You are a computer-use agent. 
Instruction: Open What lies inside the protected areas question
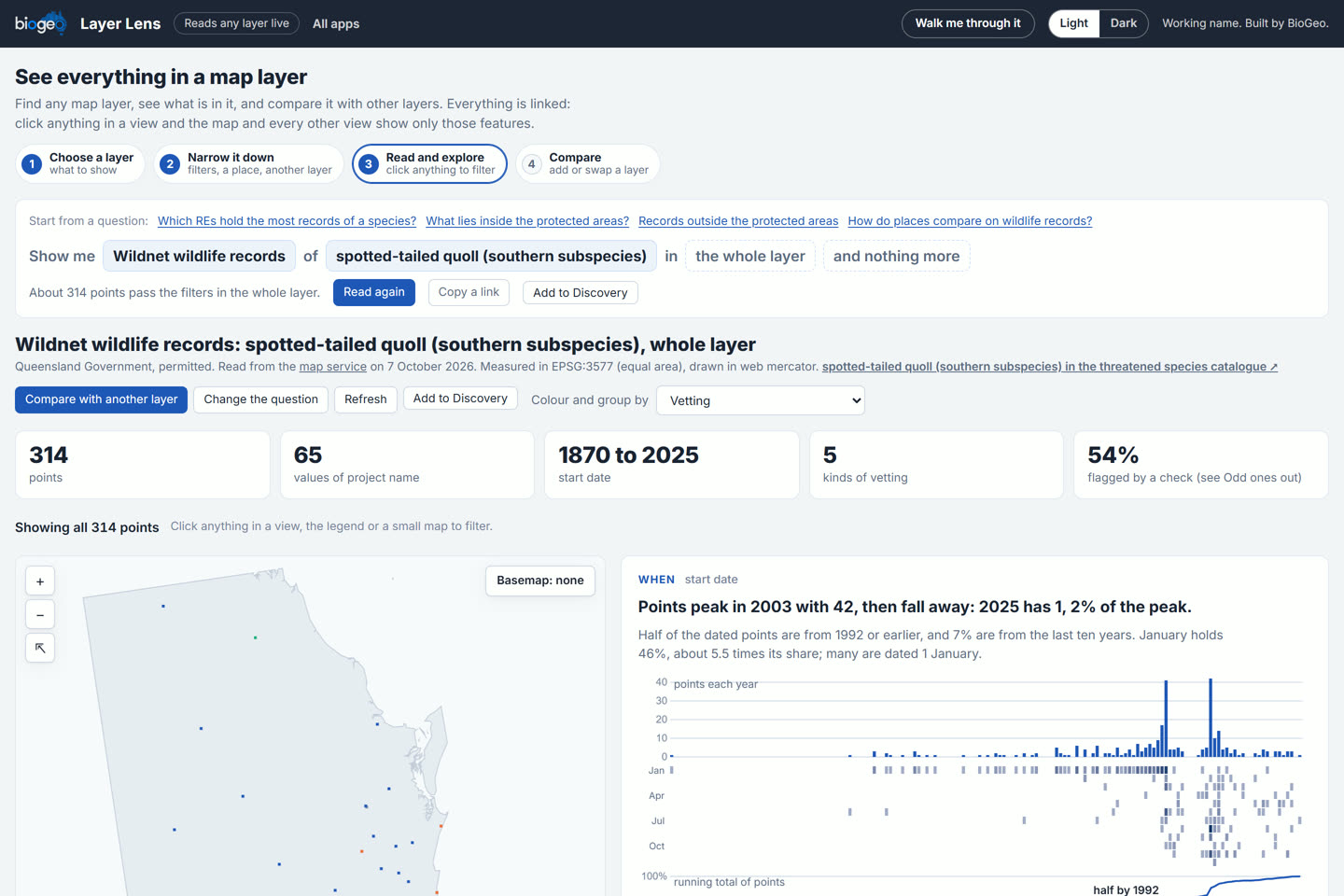coord(527,221)
